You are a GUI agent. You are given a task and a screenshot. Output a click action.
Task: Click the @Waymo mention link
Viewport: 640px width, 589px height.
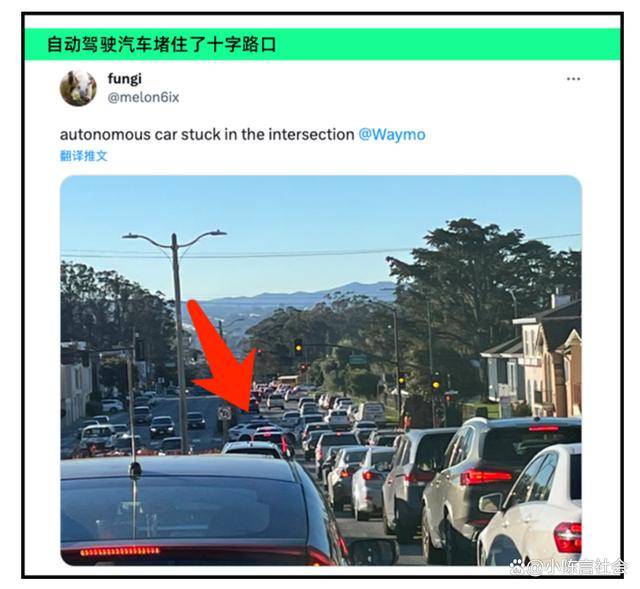(x=392, y=134)
